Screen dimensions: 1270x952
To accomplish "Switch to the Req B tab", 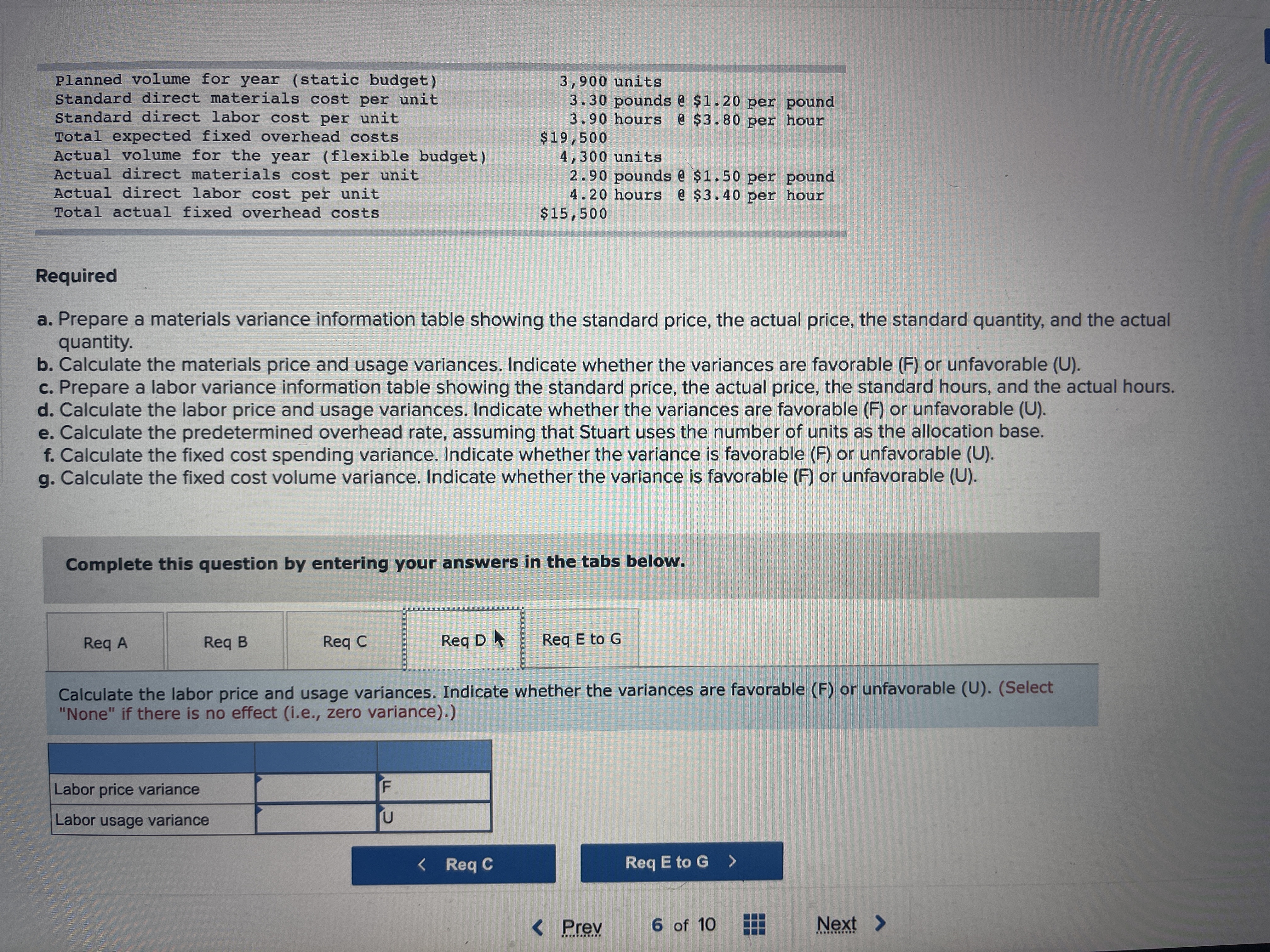I will pos(226,642).
